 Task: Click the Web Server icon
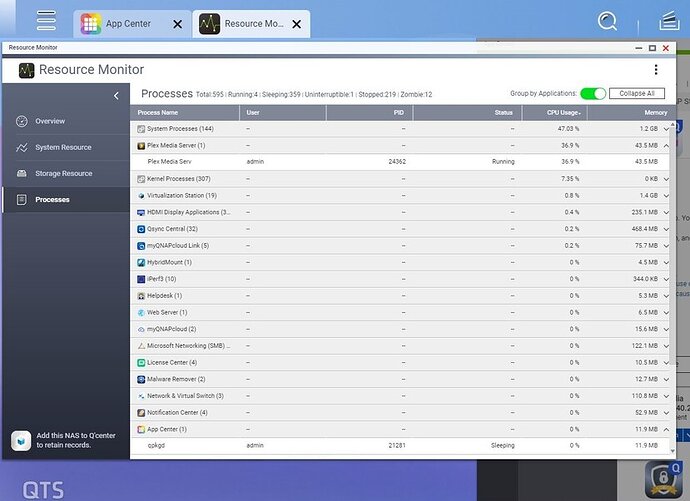pos(141,313)
